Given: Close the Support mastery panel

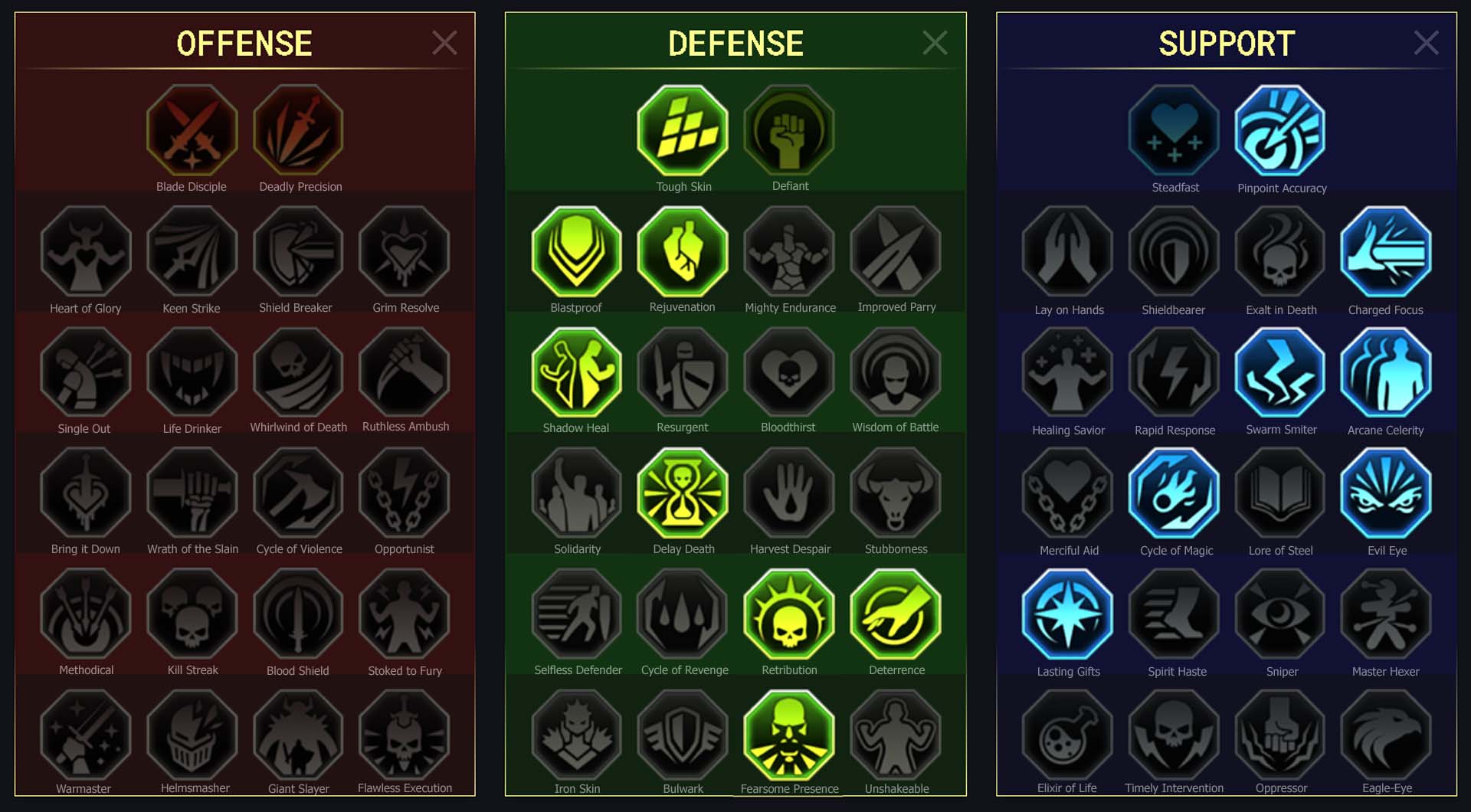Looking at the screenshot, I should (1426, 43).
